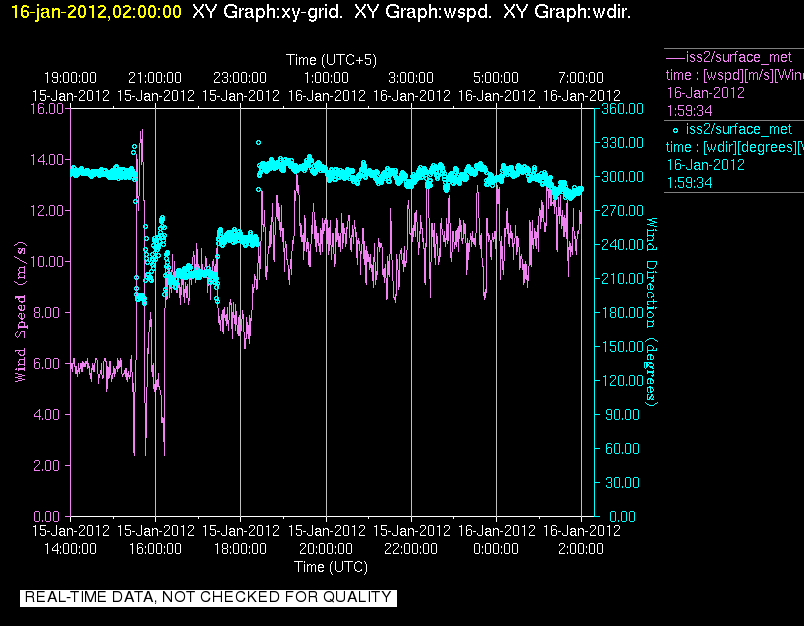
Task: Click the 16:00:00 bottom axis time label
Action: [x=155, y=549]
